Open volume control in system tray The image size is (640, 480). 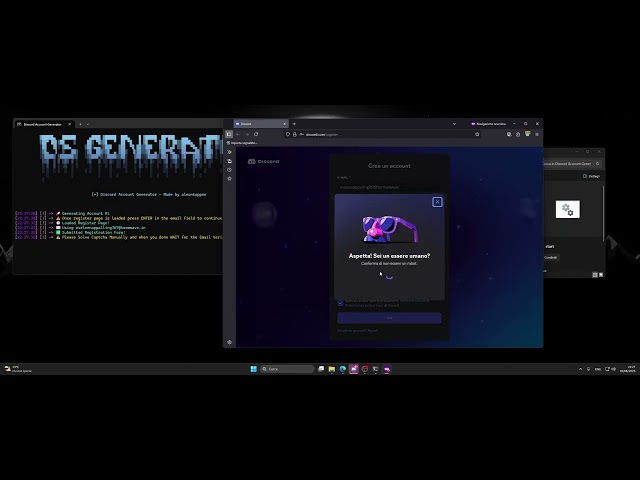(x=613, y=369)
